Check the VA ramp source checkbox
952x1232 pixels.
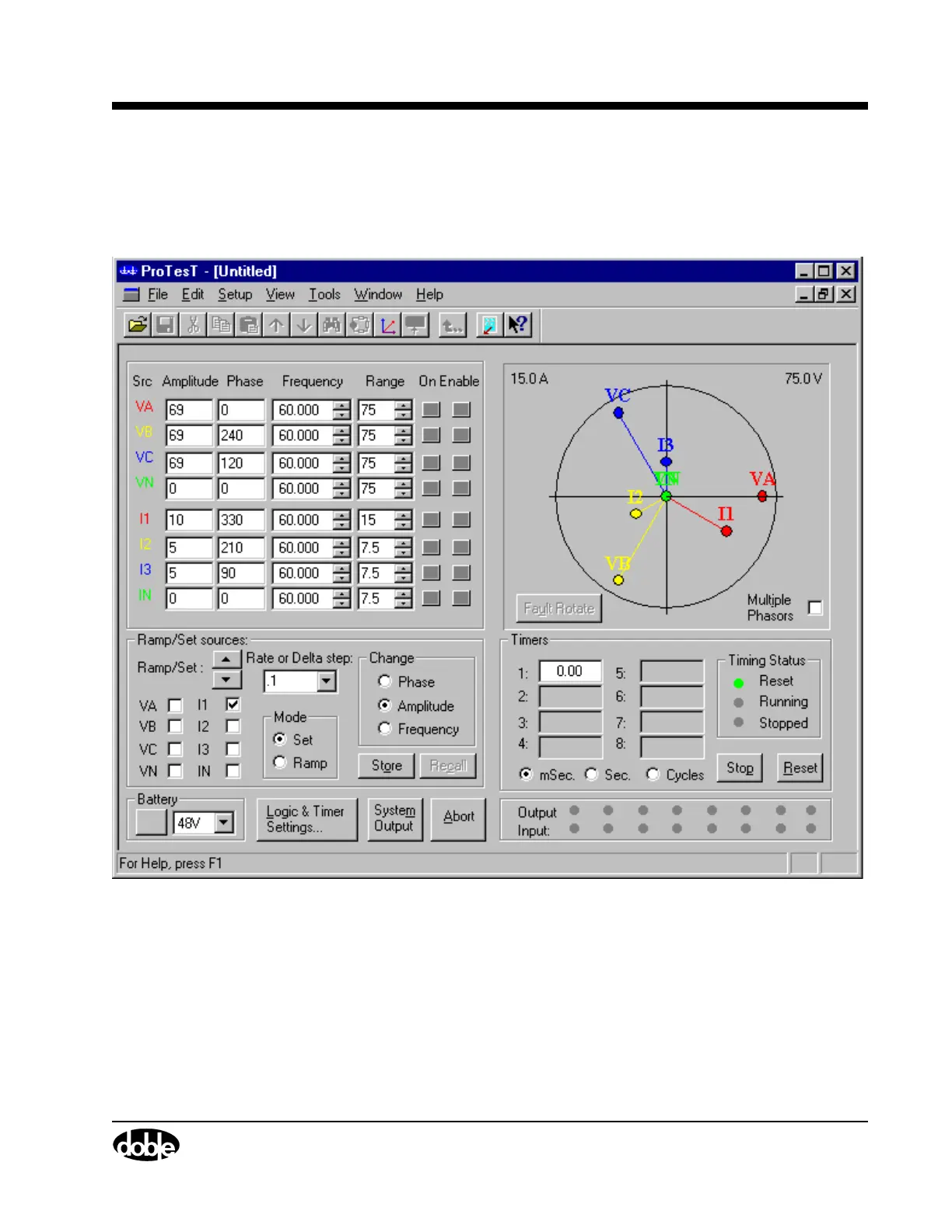pos(175,705)
